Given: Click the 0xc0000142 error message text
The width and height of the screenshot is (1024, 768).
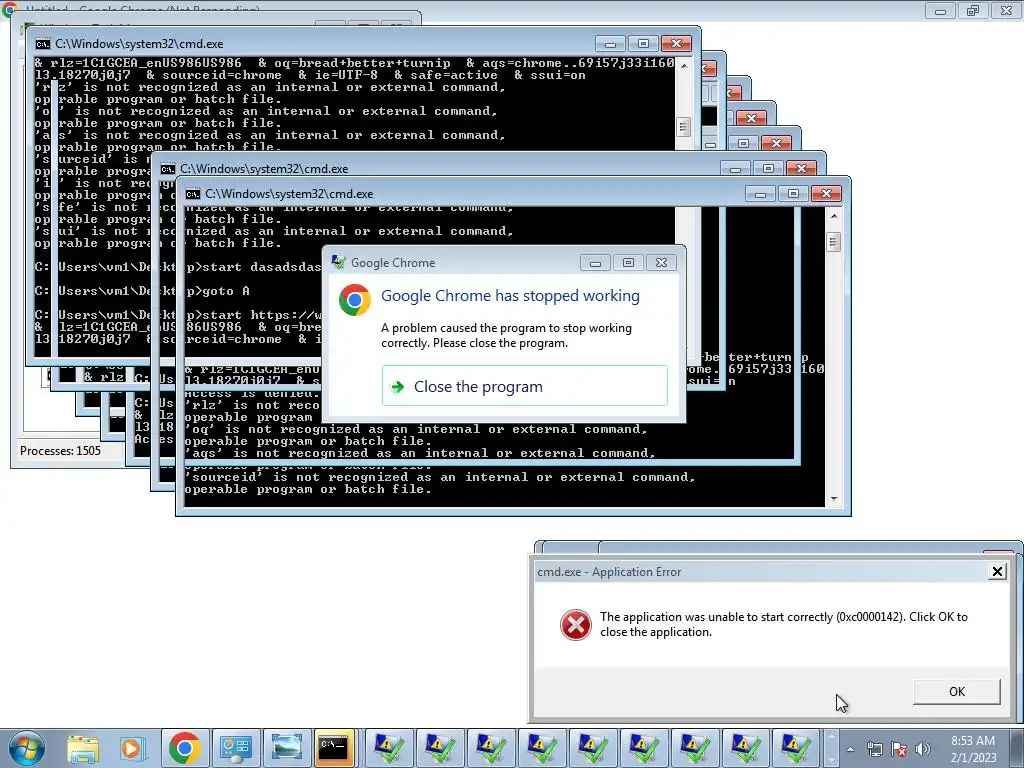Looking at the screenshot, I should pos(784,624).
